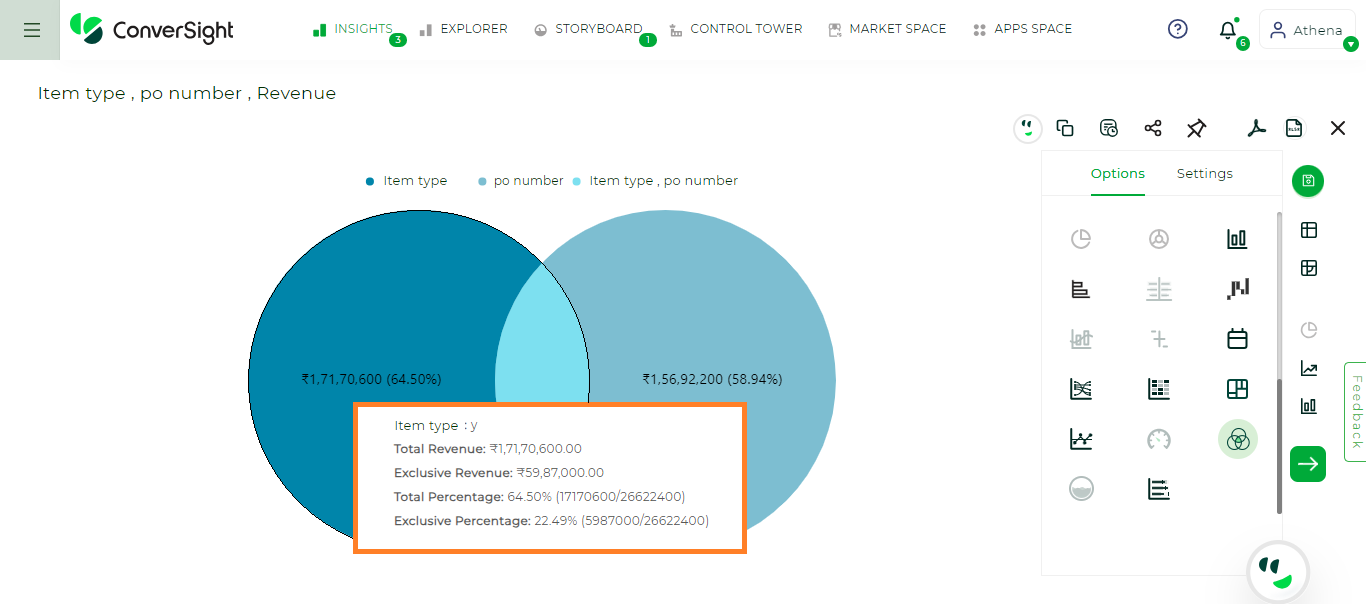Image resolution: width=1366 pixels, height=604 pixels.
Task: Open the INSIGHTS tab
Action: [353, 30]
